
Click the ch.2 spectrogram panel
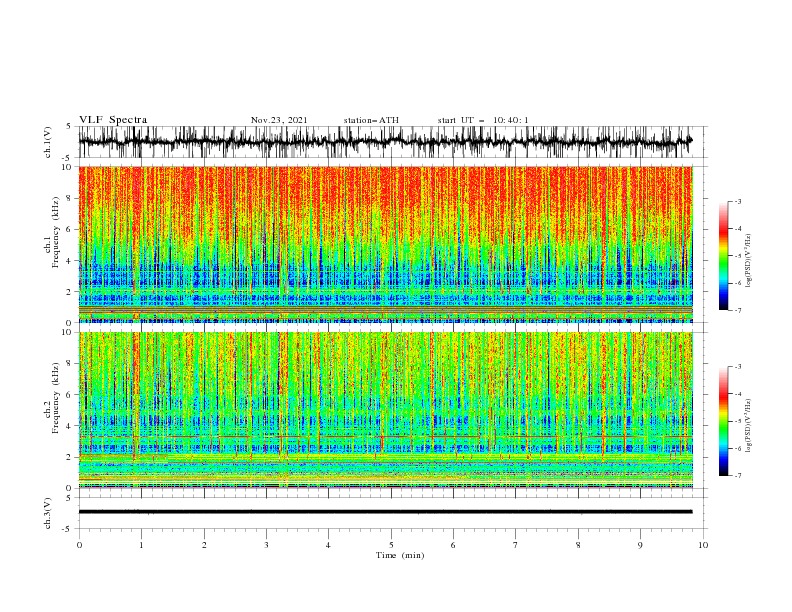point(385,410)
